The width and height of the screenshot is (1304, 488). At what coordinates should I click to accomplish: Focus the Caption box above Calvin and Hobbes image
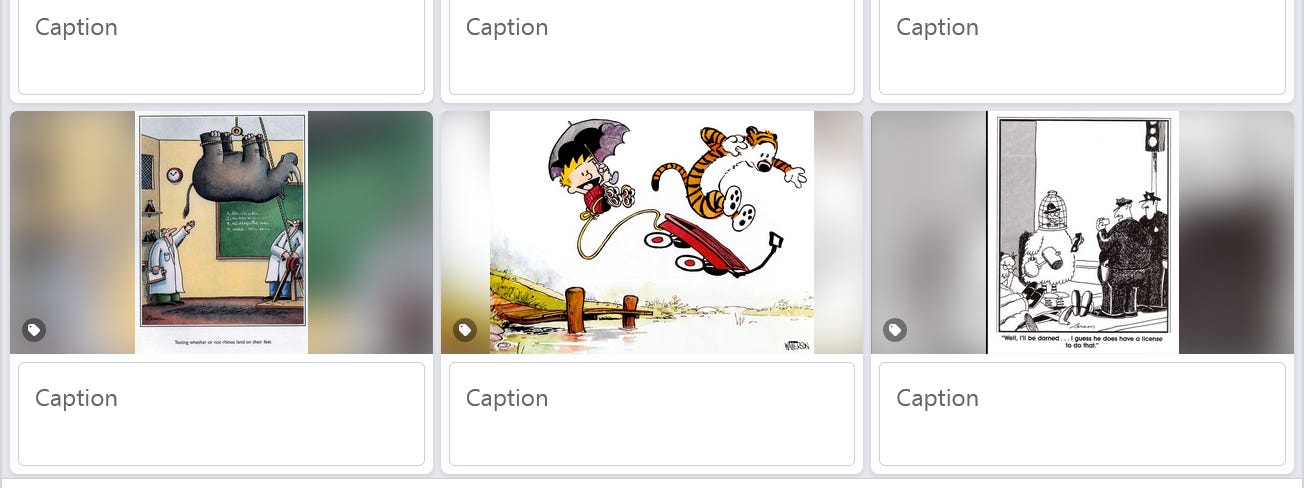pyautogui.click(x=652, y=46)
